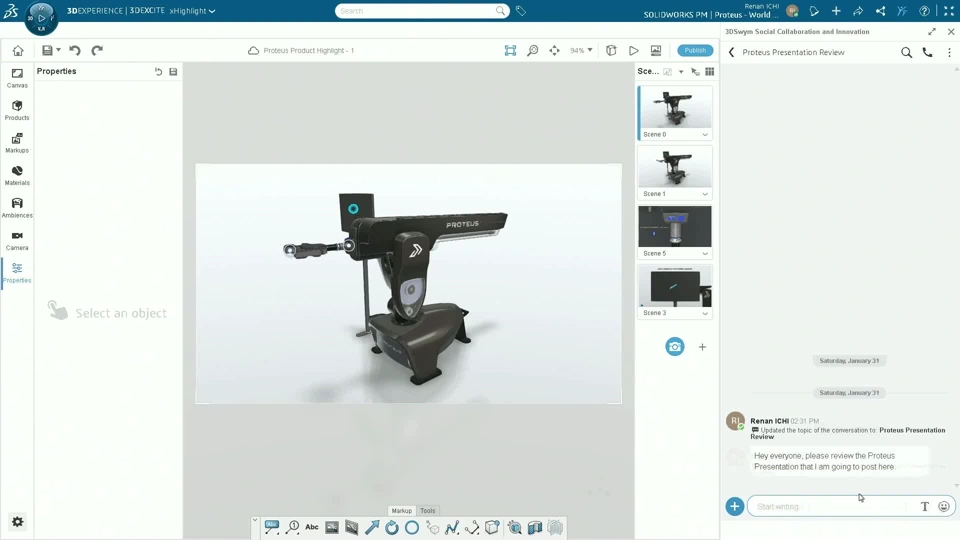
Task: Click the tag icon next to search
Action: (x=521, y=10)
